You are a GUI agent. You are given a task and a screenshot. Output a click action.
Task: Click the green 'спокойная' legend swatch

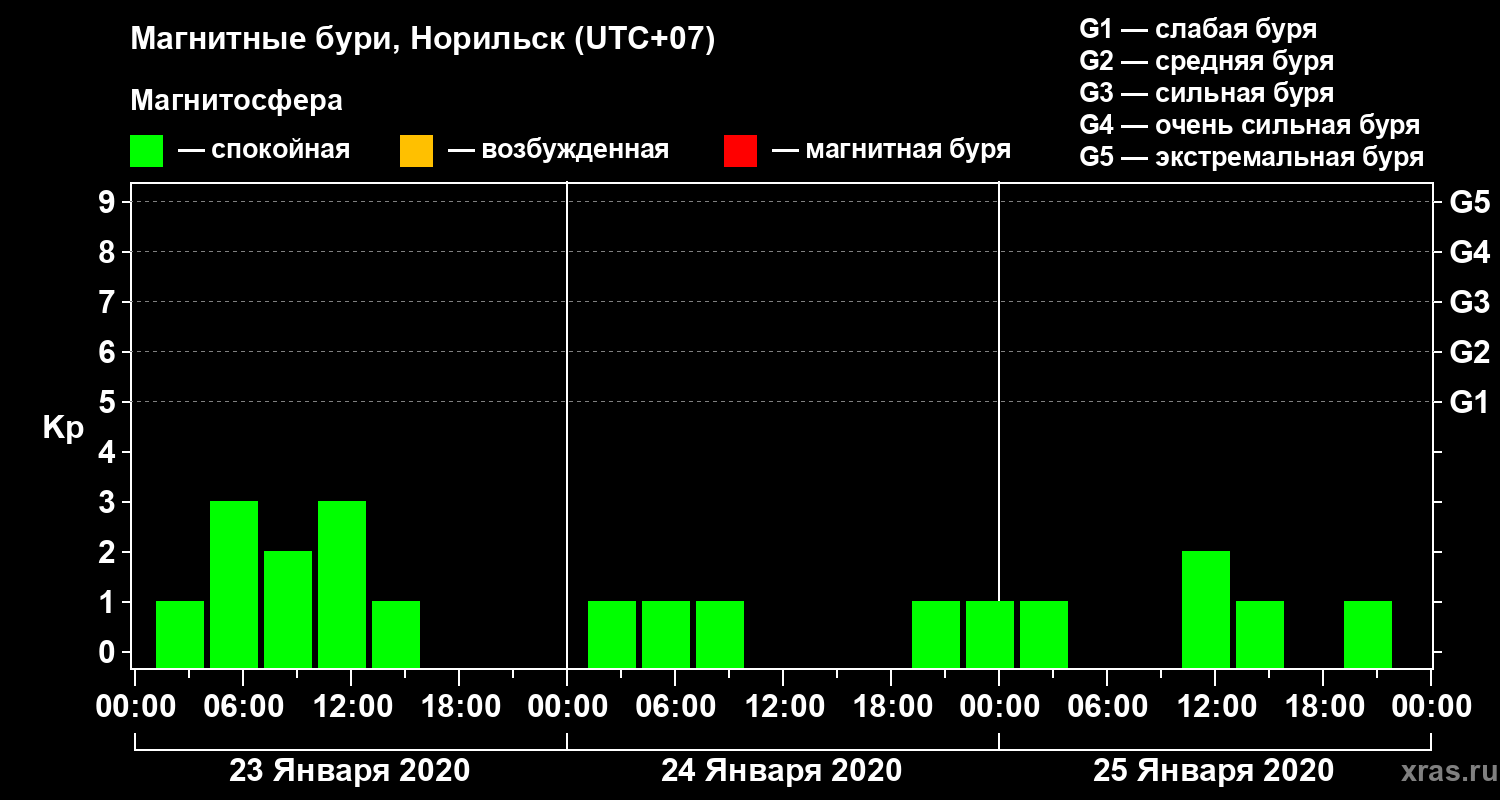point(147,151)
